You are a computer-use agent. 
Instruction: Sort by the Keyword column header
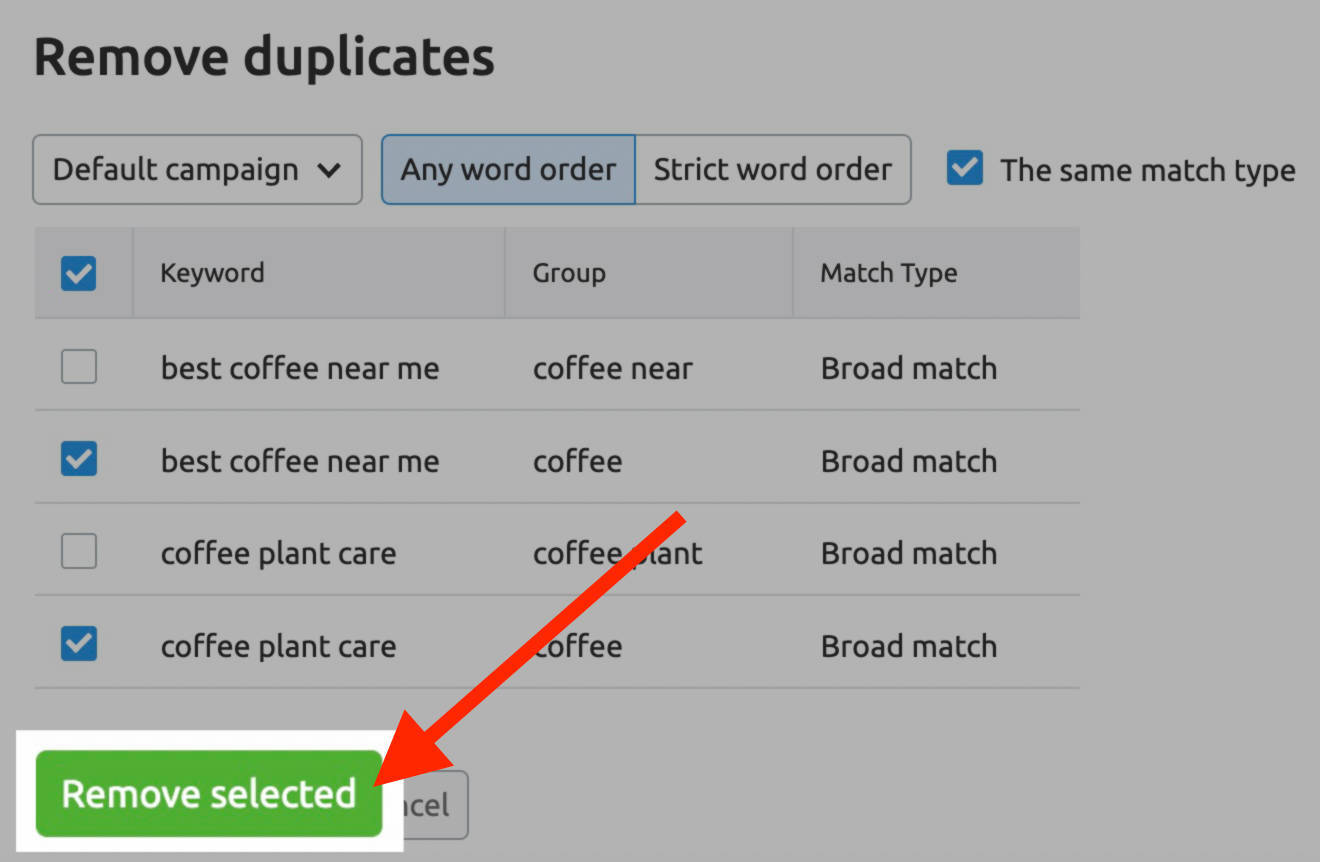click(212, 272)
